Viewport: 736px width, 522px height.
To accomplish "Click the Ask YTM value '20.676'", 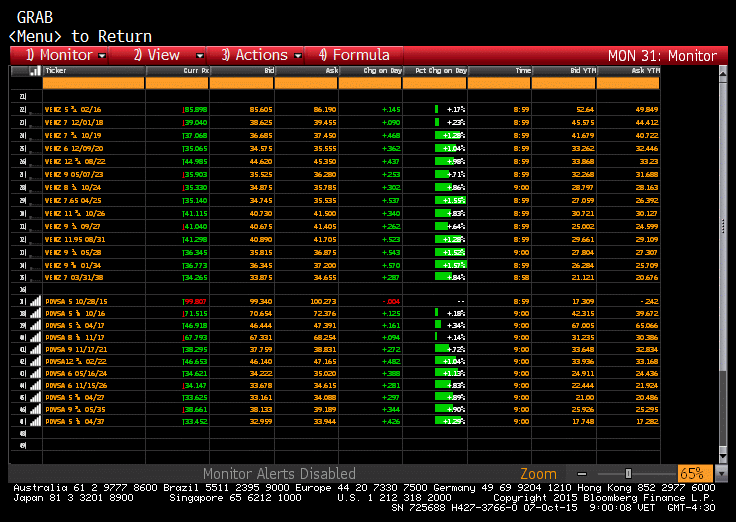I will point(647,277).
